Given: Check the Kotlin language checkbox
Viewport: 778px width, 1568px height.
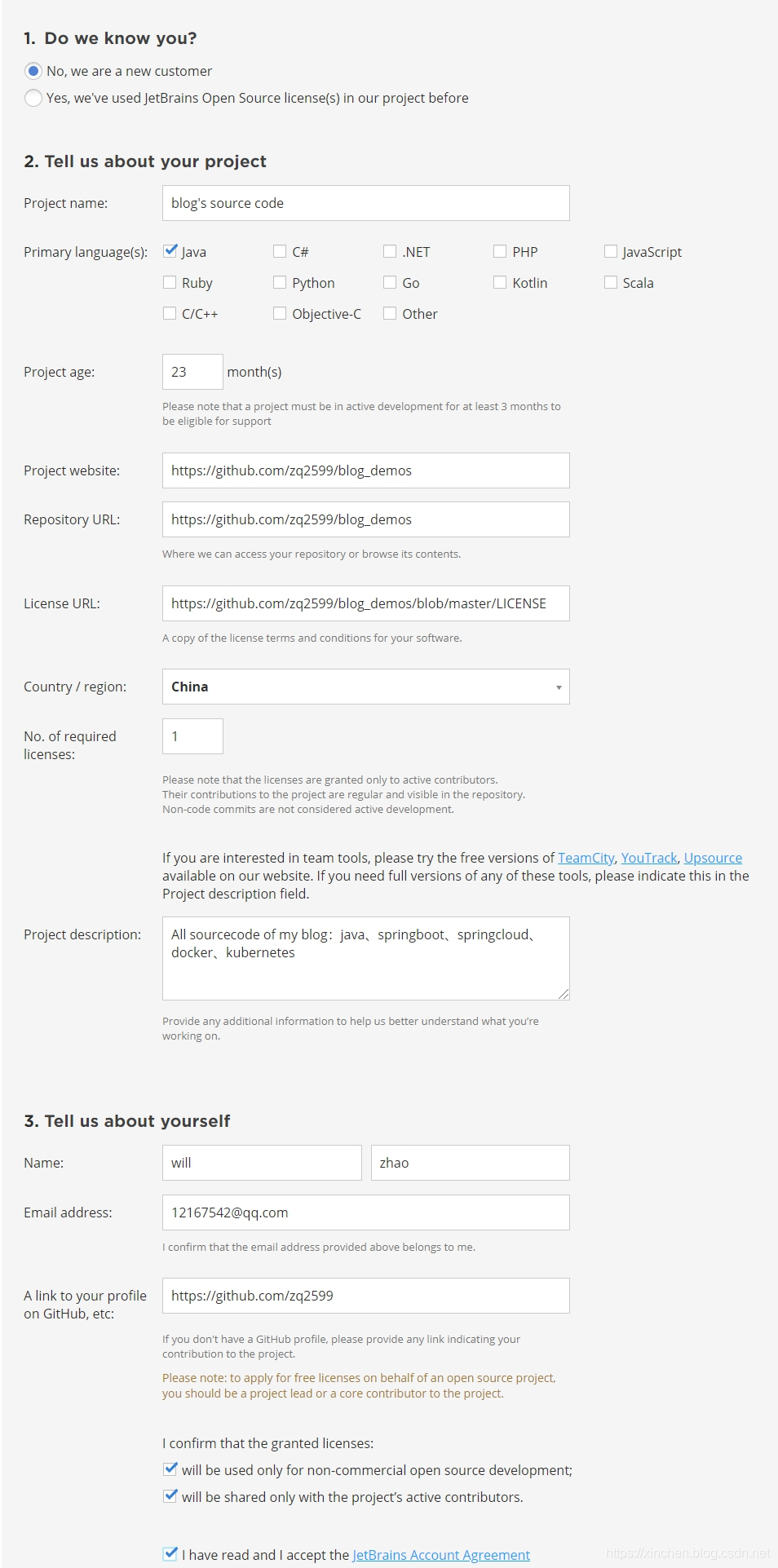Looking at the screenshot, I should tap(500, 282).
